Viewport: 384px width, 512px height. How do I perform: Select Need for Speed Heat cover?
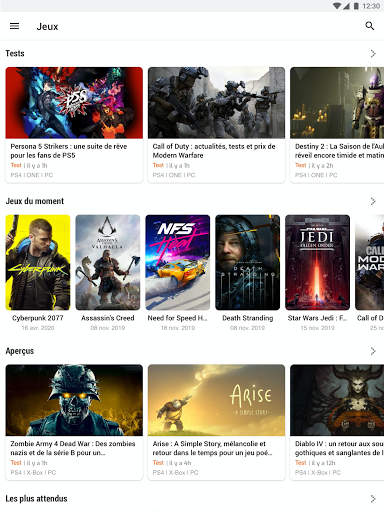tap(178, 262)
